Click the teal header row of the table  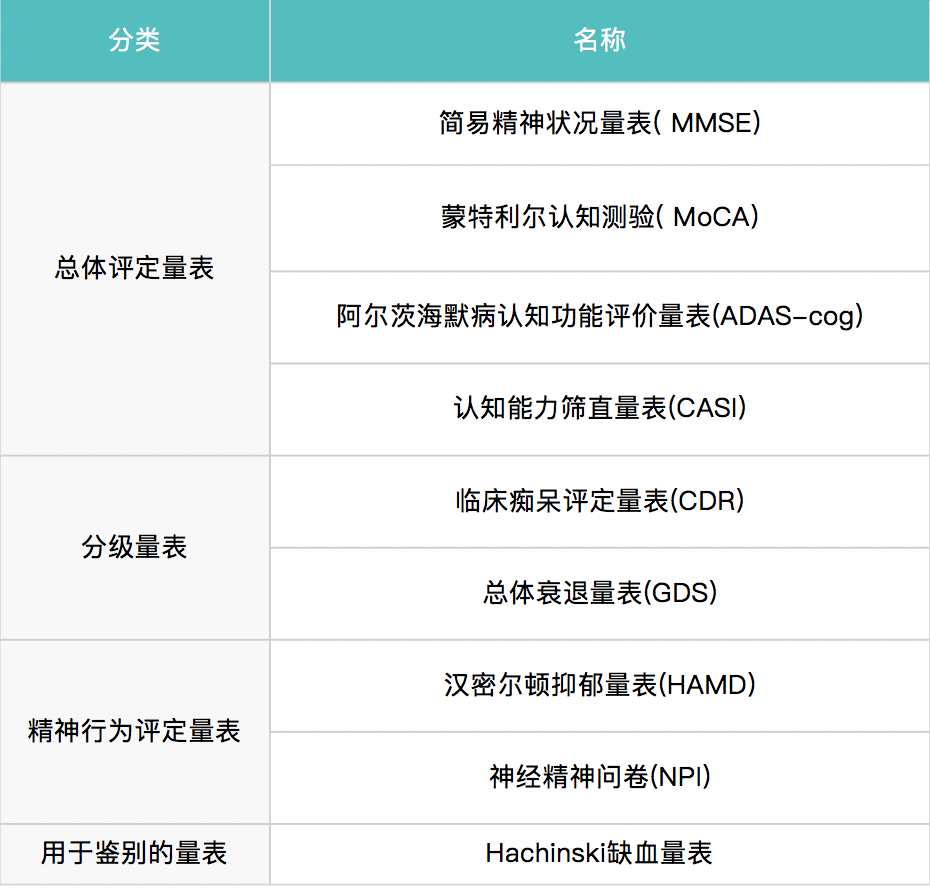(465, 41)
